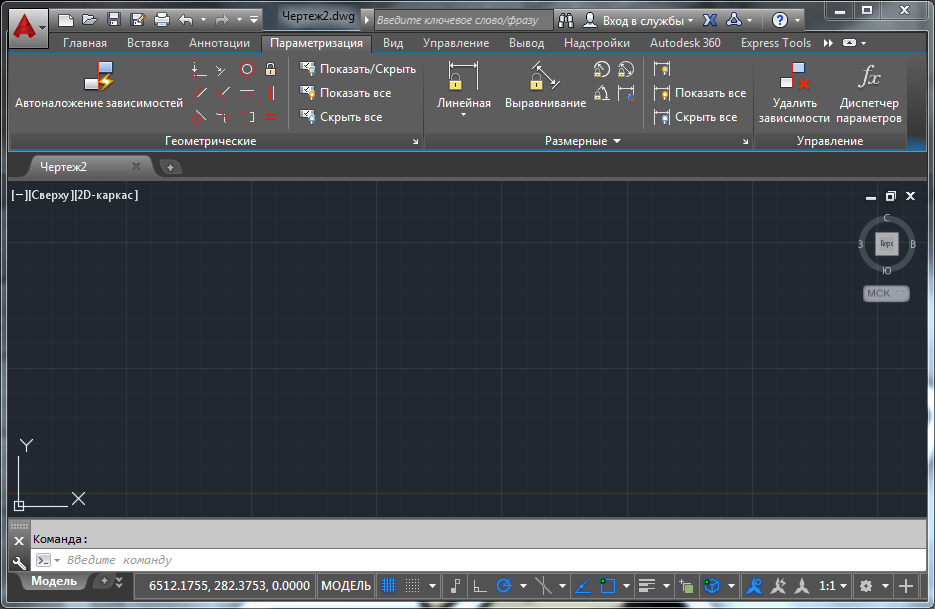Viewport: 935px width, 609px height.
Task: Toggle object snap tracking in status bar
Action: pos(583,586)
